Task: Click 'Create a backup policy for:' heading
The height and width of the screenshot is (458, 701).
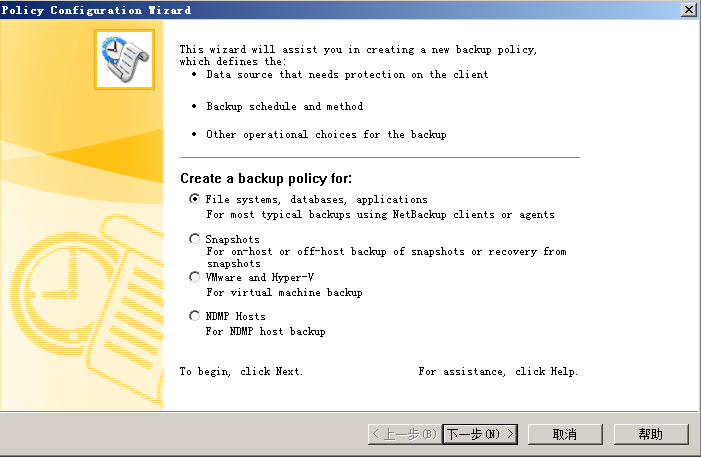Action: tap(266, 178)
